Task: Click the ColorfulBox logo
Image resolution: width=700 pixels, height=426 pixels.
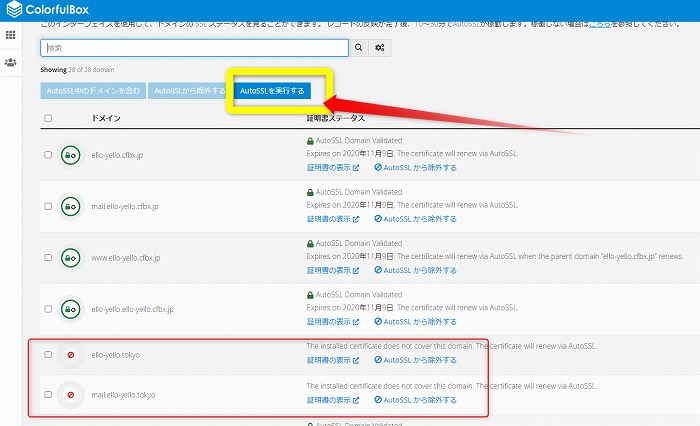Action: (x=51, y=10)
